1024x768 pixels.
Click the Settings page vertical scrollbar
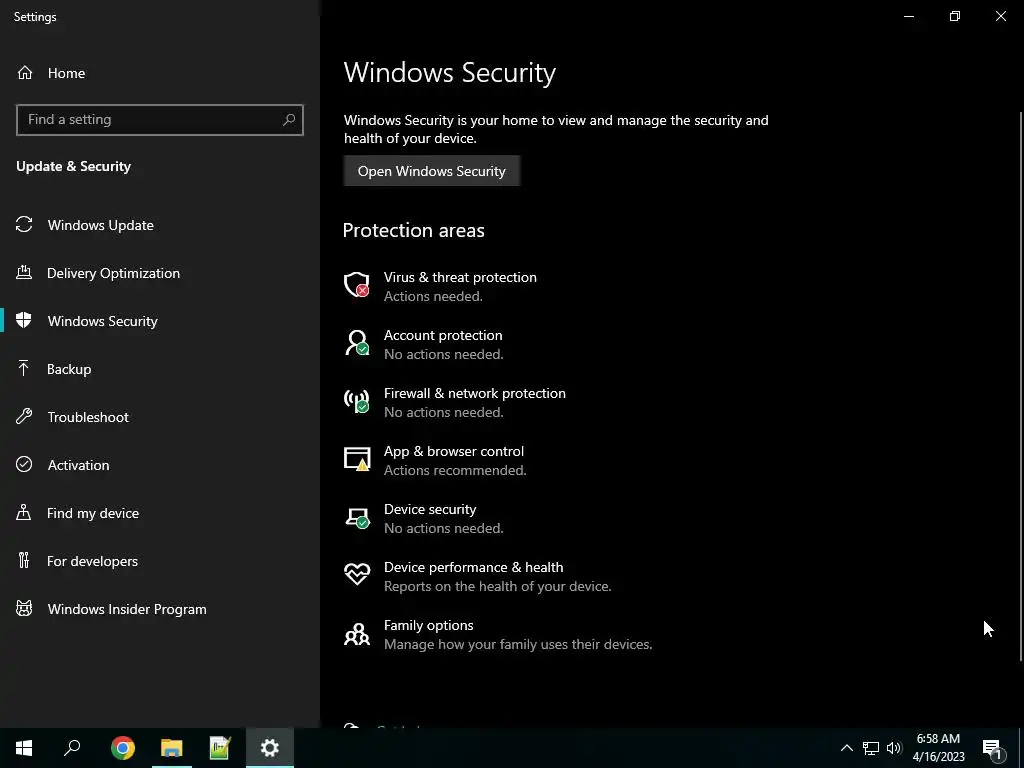[1021, 385]
